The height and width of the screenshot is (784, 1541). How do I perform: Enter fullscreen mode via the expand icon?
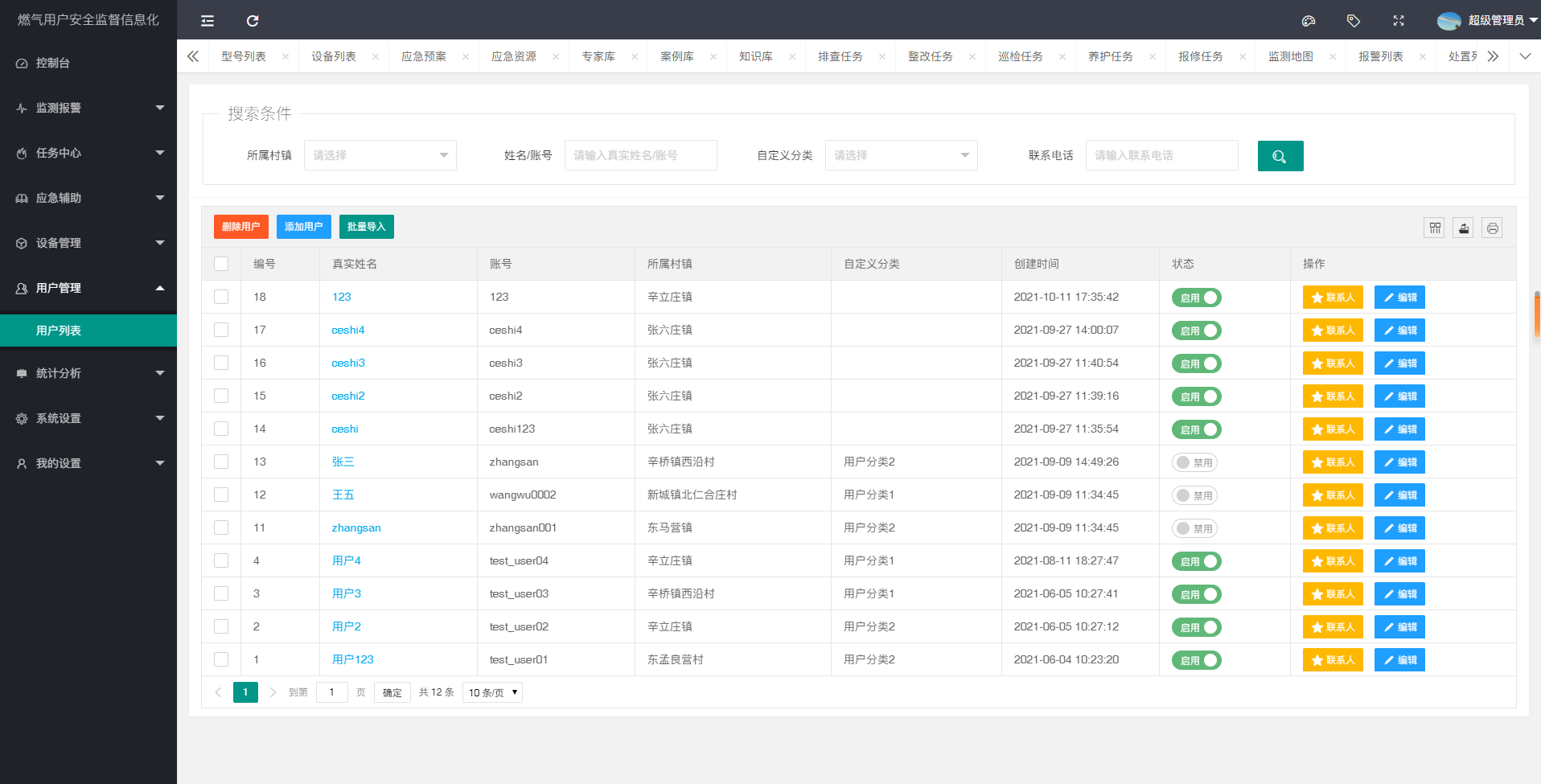coord(1399,20)
